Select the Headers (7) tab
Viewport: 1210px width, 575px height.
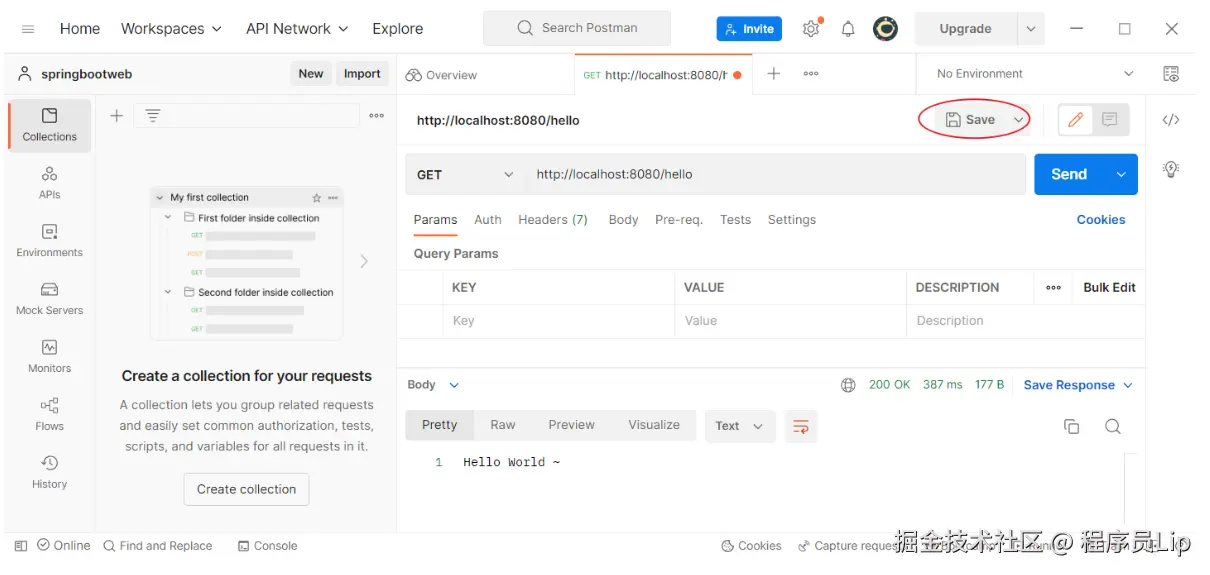[552, 220]
